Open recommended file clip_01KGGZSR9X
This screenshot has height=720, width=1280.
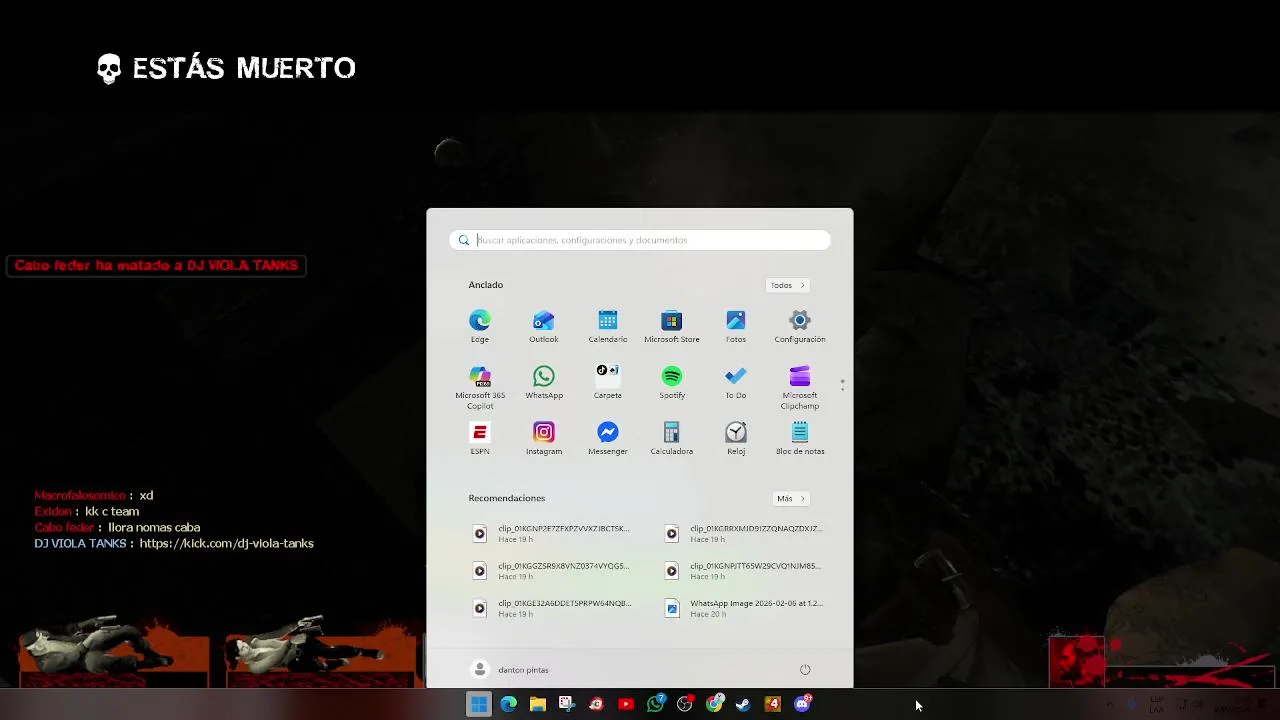pos(551,571)
